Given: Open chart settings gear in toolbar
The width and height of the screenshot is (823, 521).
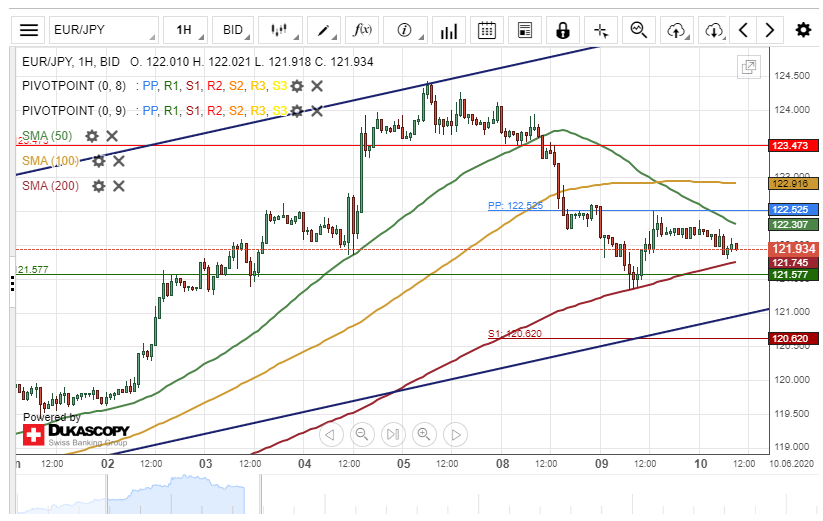Looking at the screenshot, I should (802, 30).
